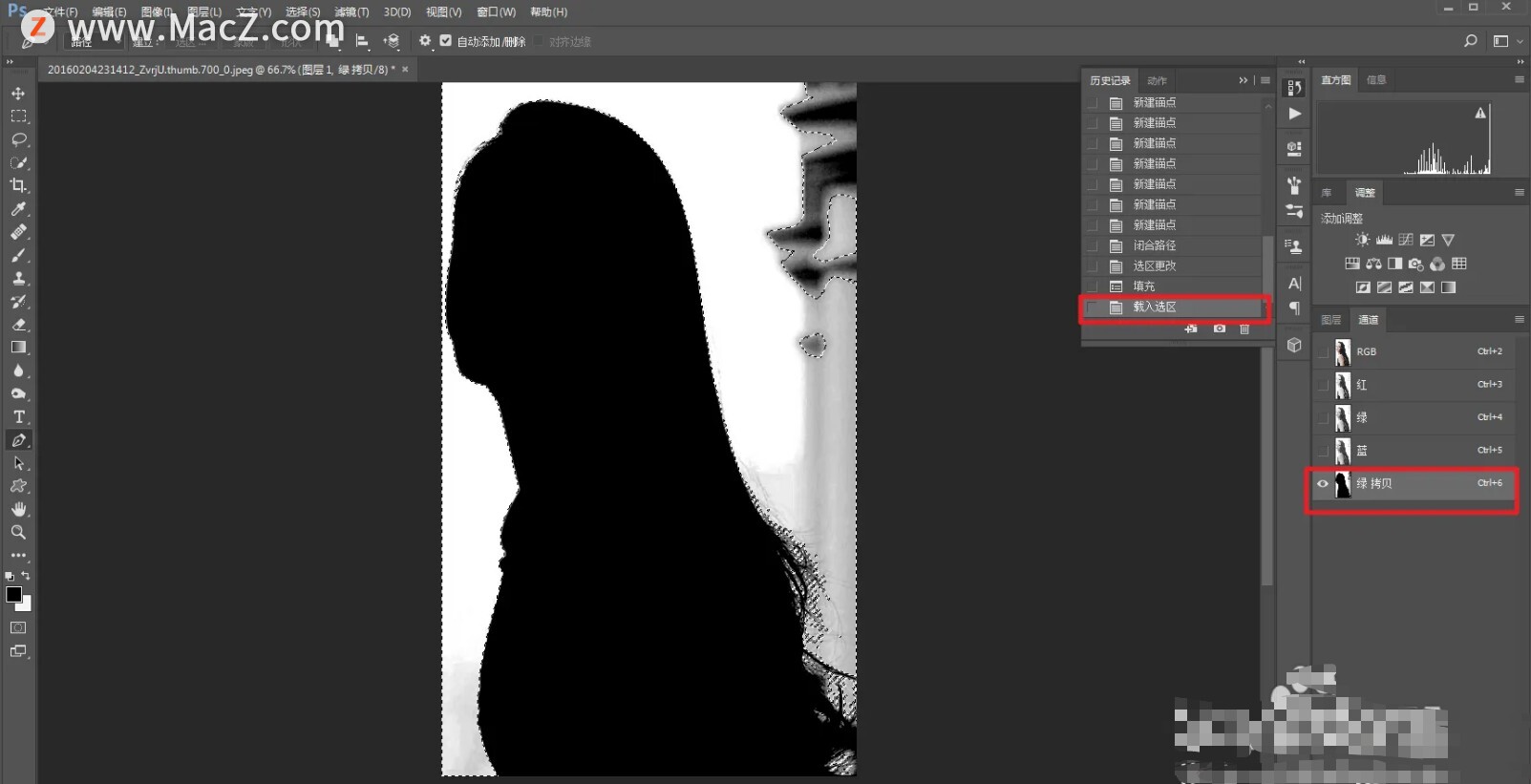Open the search magnifier icon

click(1471, 41)
